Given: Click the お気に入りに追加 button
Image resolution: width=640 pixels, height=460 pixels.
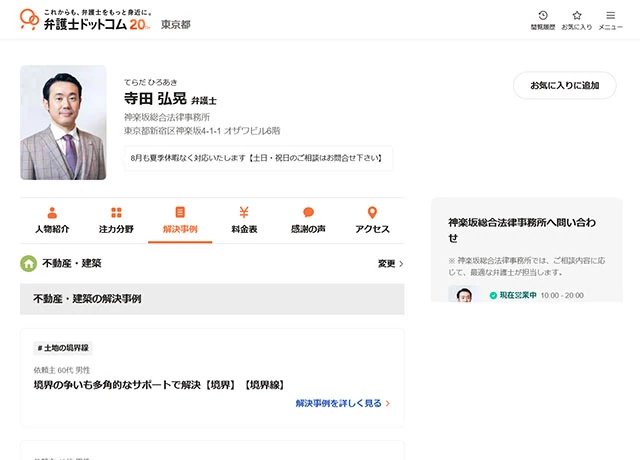Looking at the screenshot, I should [x=565, y=85].
